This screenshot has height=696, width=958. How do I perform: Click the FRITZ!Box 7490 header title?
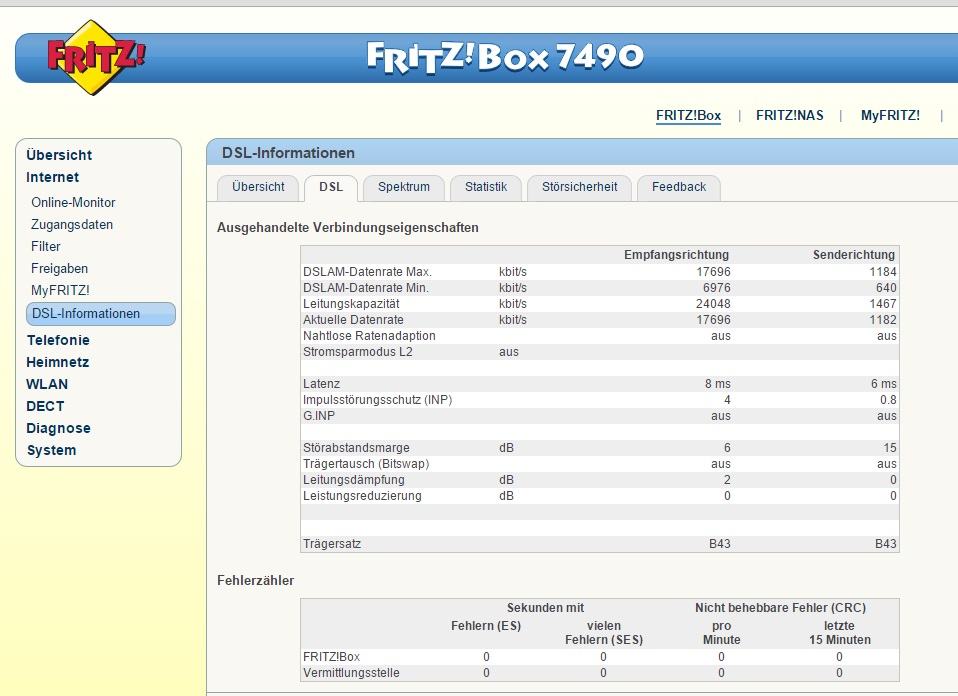[505, 57]
